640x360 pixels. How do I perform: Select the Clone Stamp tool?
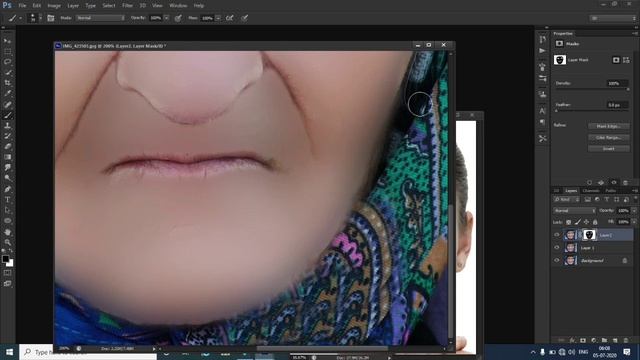point(7,126)
